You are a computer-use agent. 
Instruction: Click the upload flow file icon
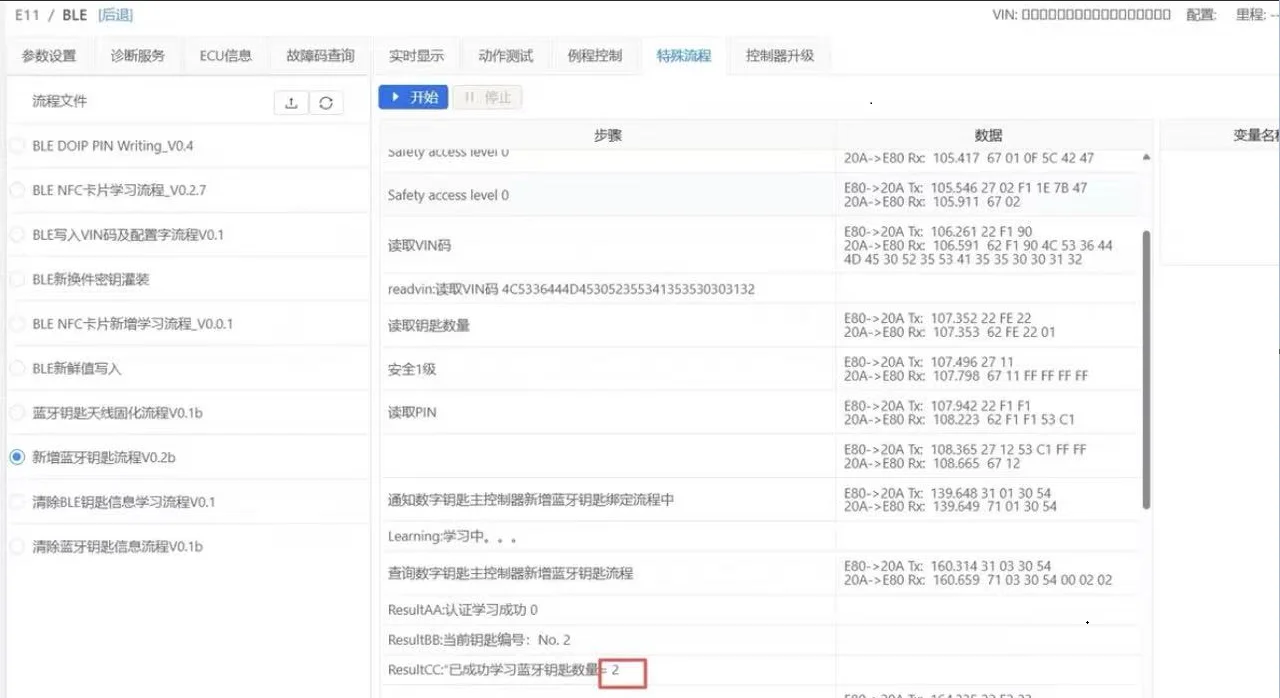tap(291, 103)
